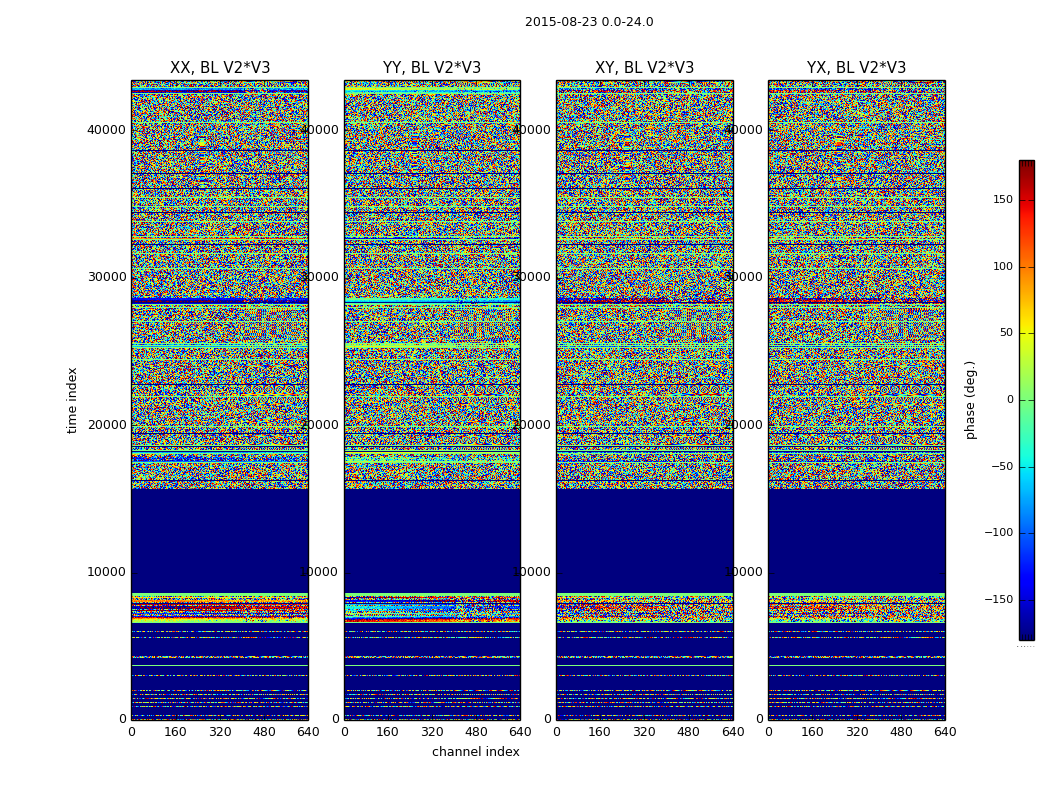
Task: Click the 'time index' y-axis label
Action: [72, 400]
